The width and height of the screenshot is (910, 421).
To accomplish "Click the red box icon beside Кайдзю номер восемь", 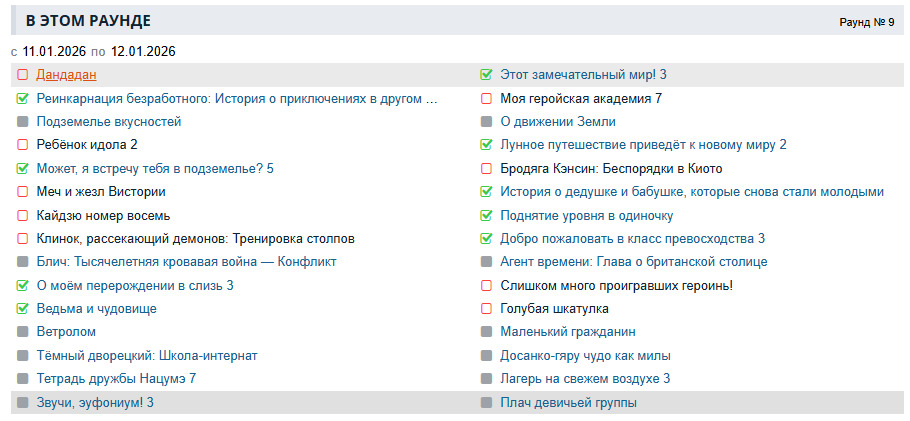I will [x=23, y=215].
